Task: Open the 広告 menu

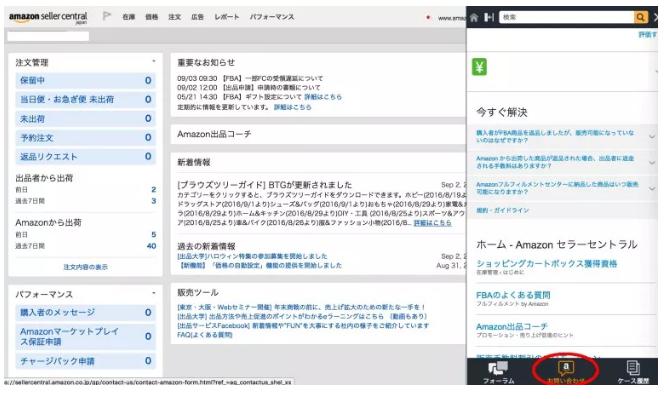Action: tap(197, 17)
